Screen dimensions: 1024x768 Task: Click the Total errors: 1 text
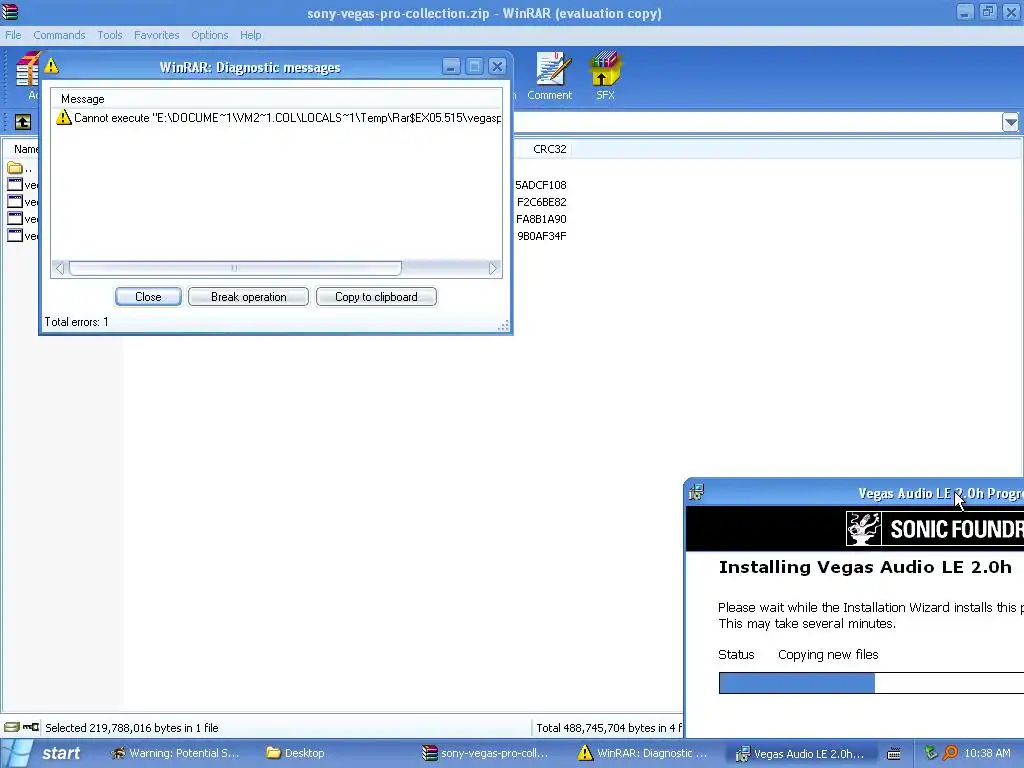click(76, 322)
